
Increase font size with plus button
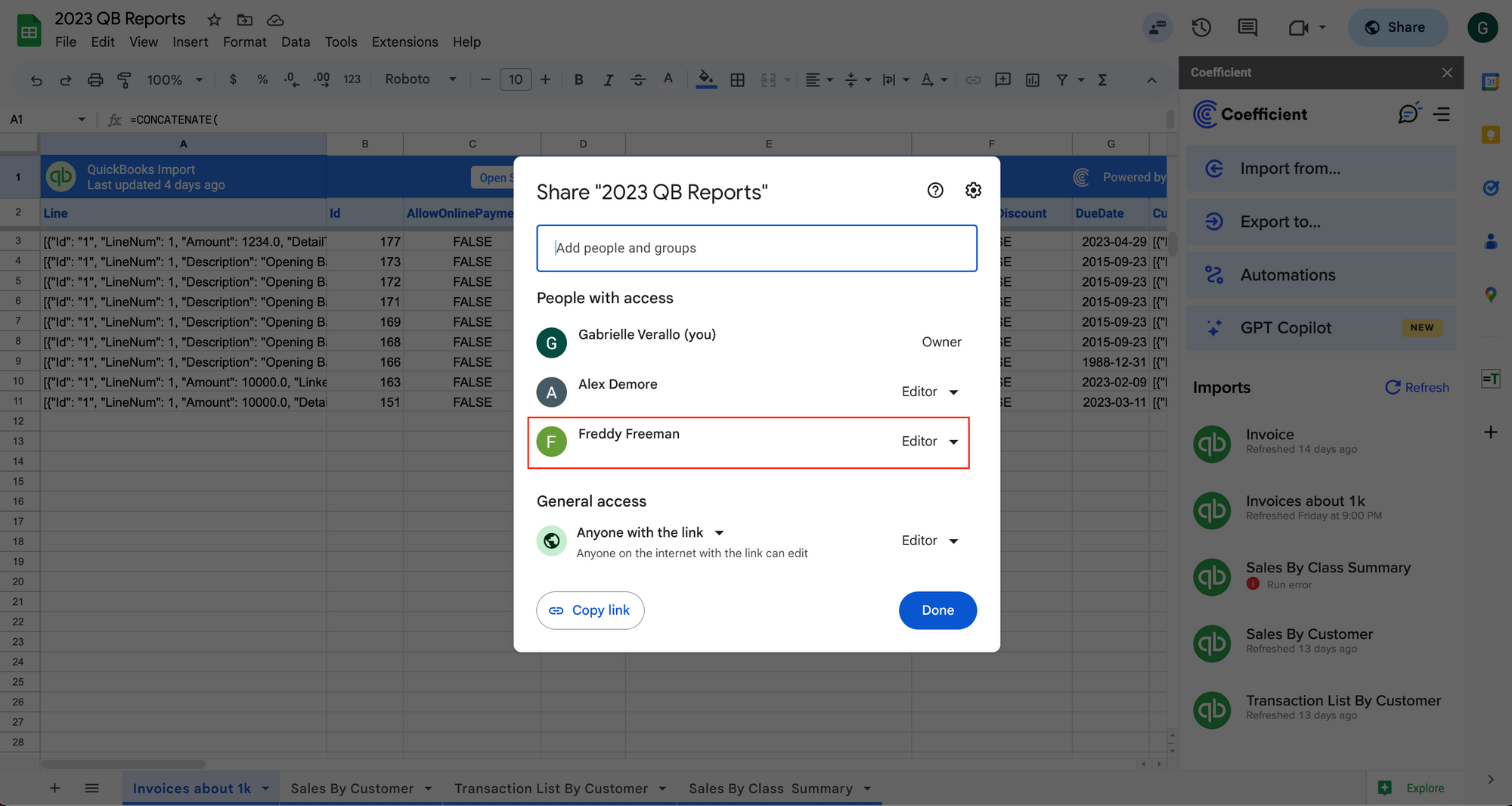point(545,79)
